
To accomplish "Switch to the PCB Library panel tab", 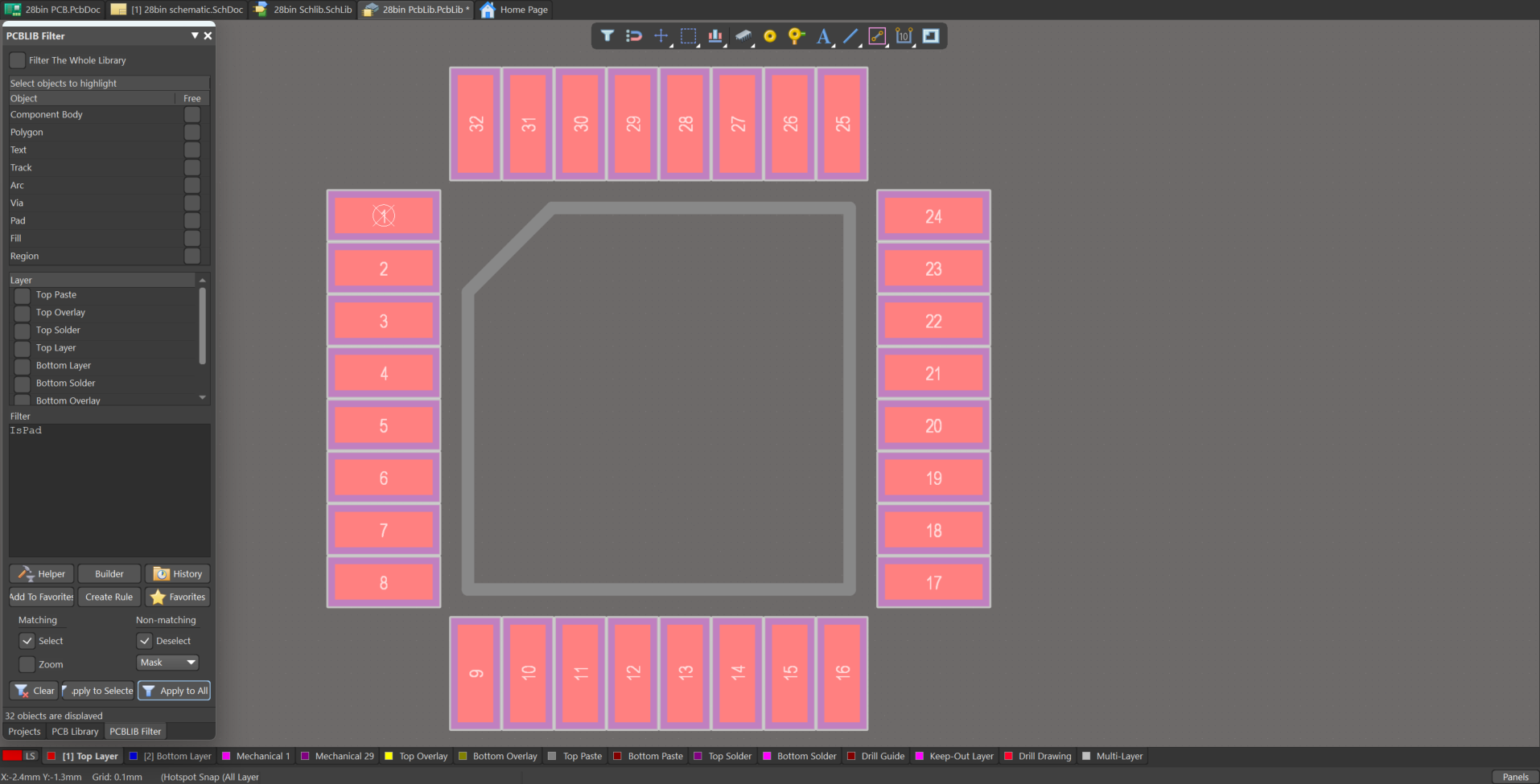I will 75,732.
